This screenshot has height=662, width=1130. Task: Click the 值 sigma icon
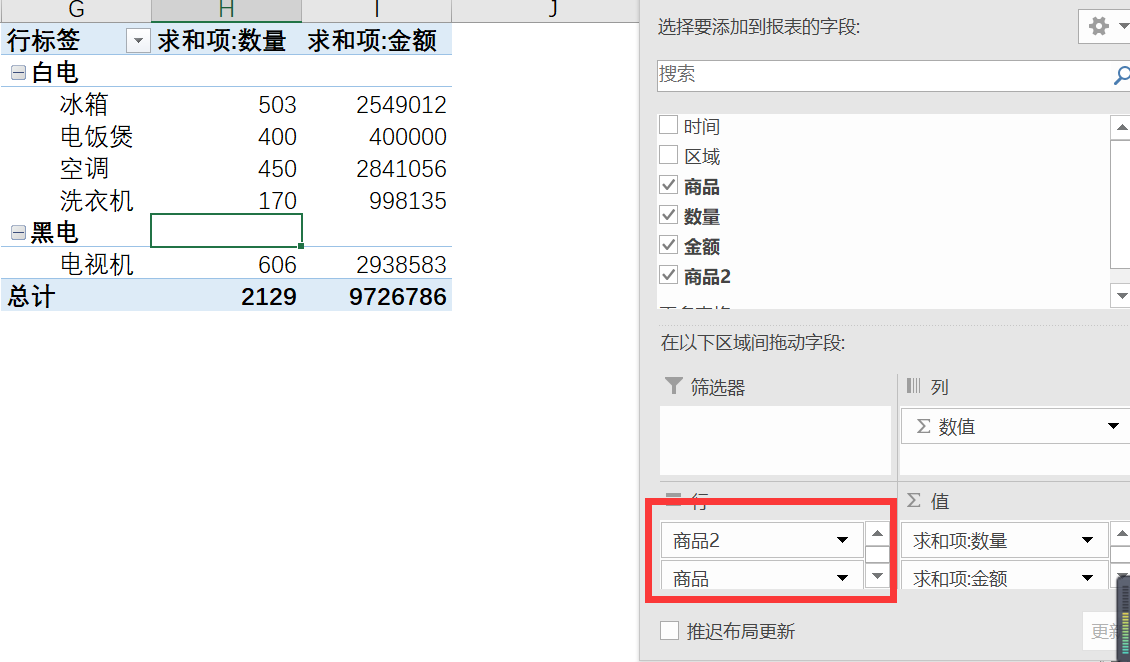(x=914, y=500)
